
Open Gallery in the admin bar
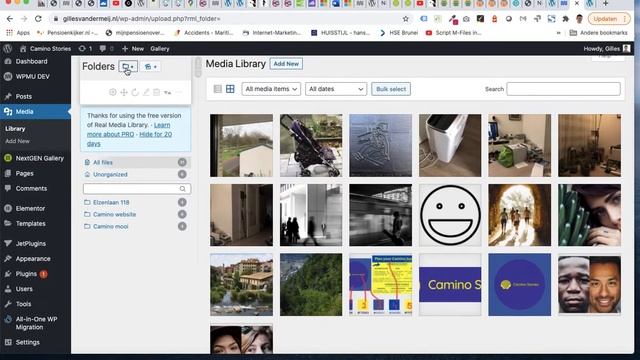[x=160, y=49]
